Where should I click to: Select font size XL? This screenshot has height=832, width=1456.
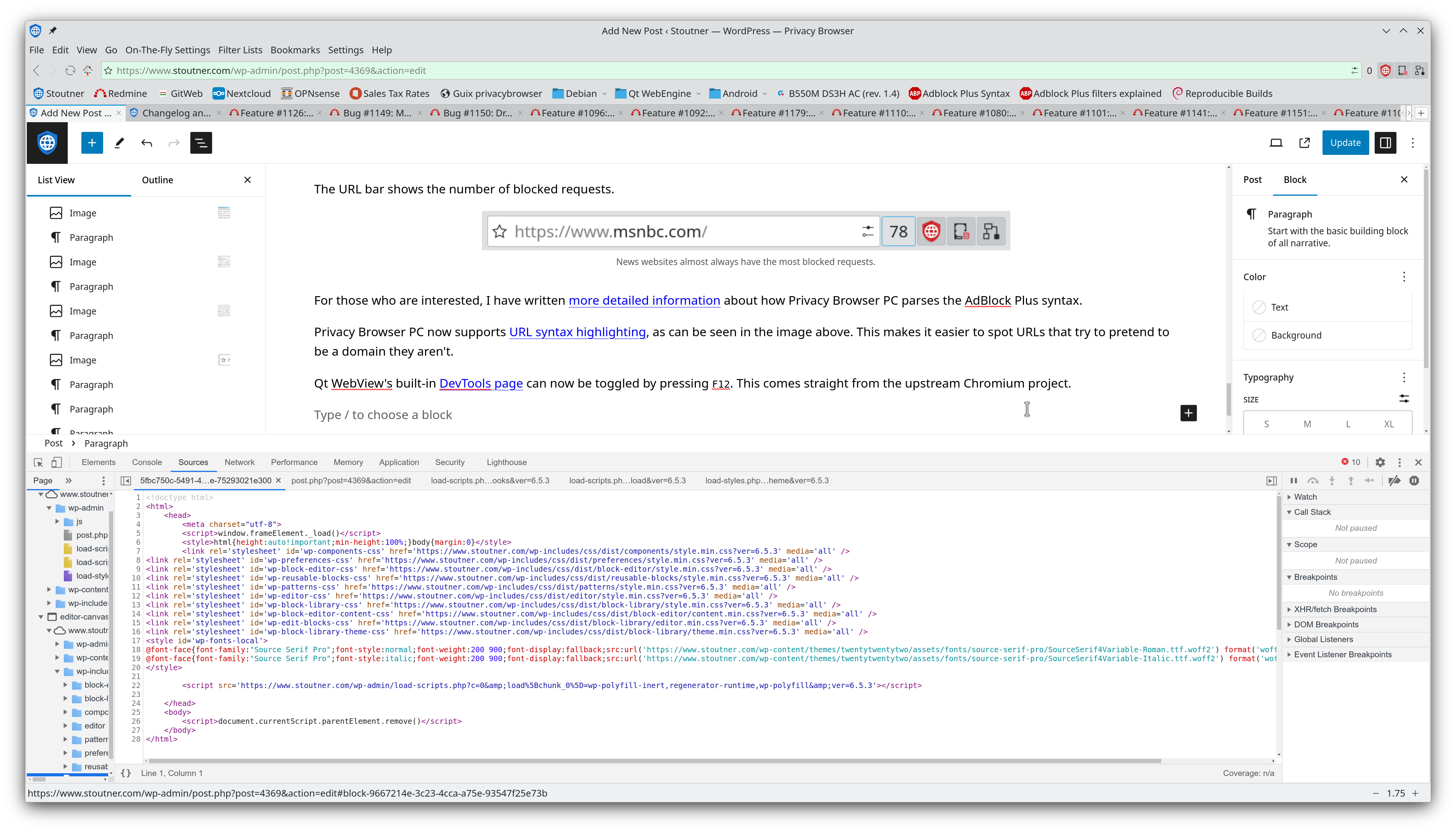click(1389, 424)
